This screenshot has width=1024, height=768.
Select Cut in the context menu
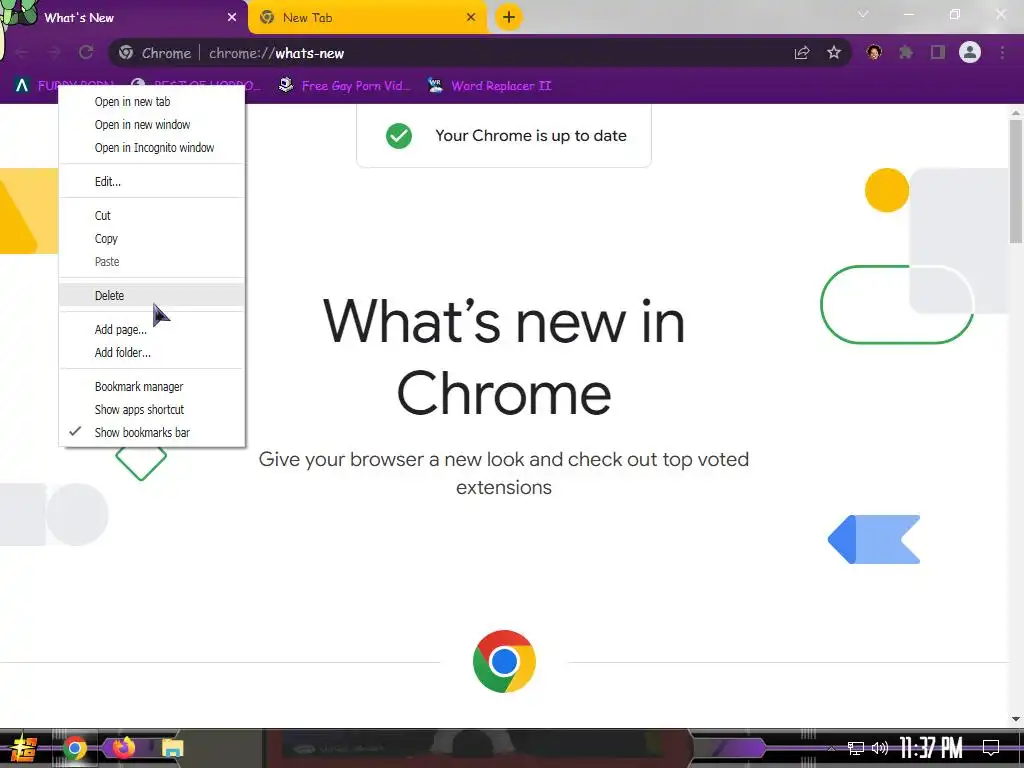pyautogui.click(x=152, y=216)
